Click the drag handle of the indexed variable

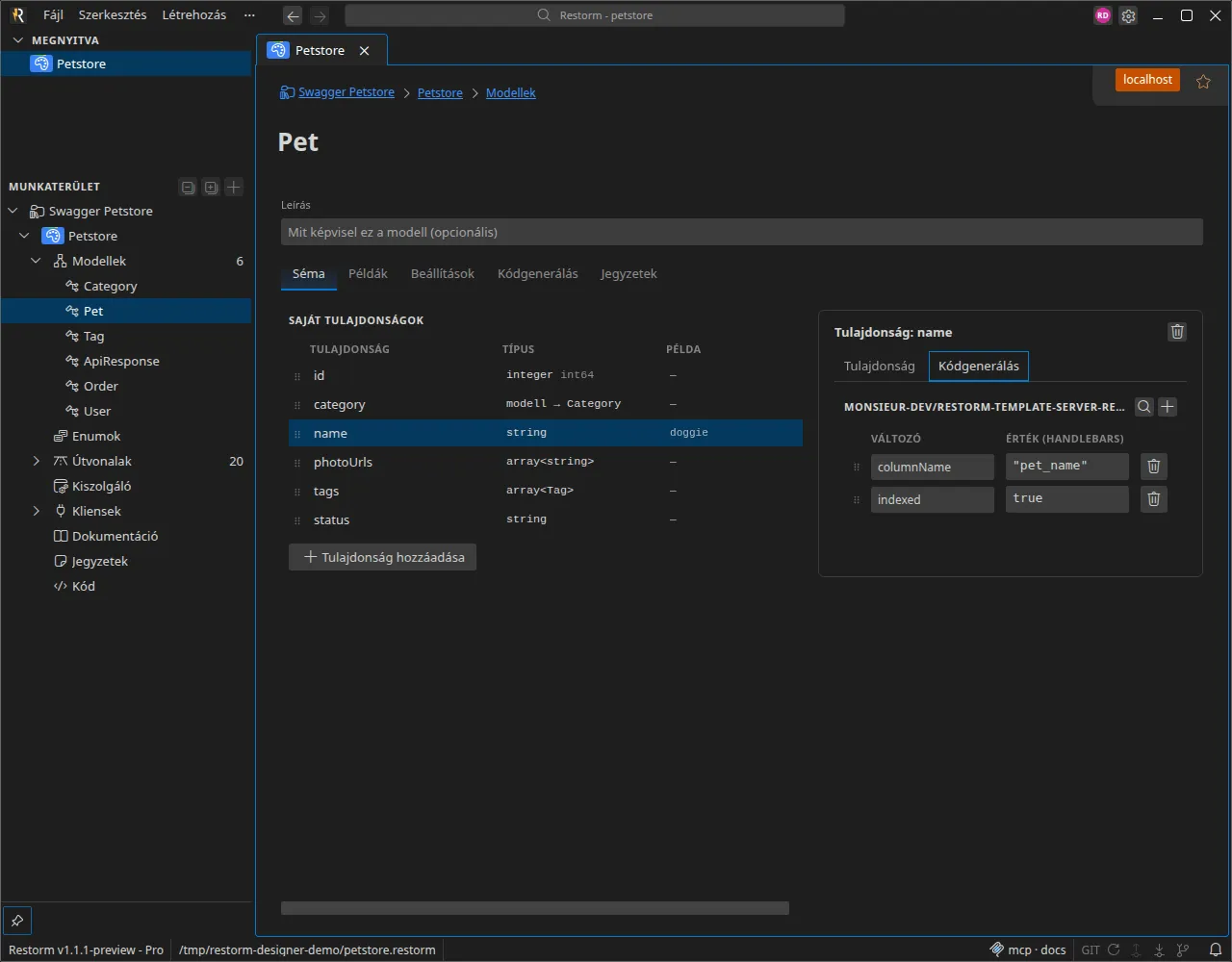coord(857,500)
